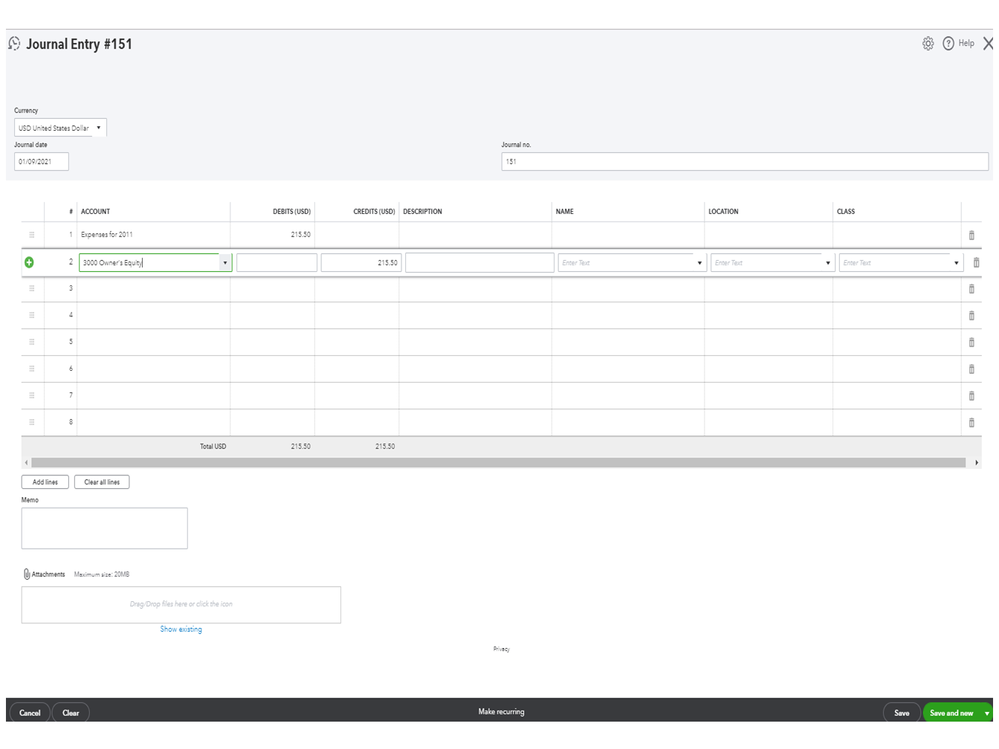This screenshot has width=999, height=749.
Task: Click the attachments paperclip icon
Action: (x=27, y=574)
